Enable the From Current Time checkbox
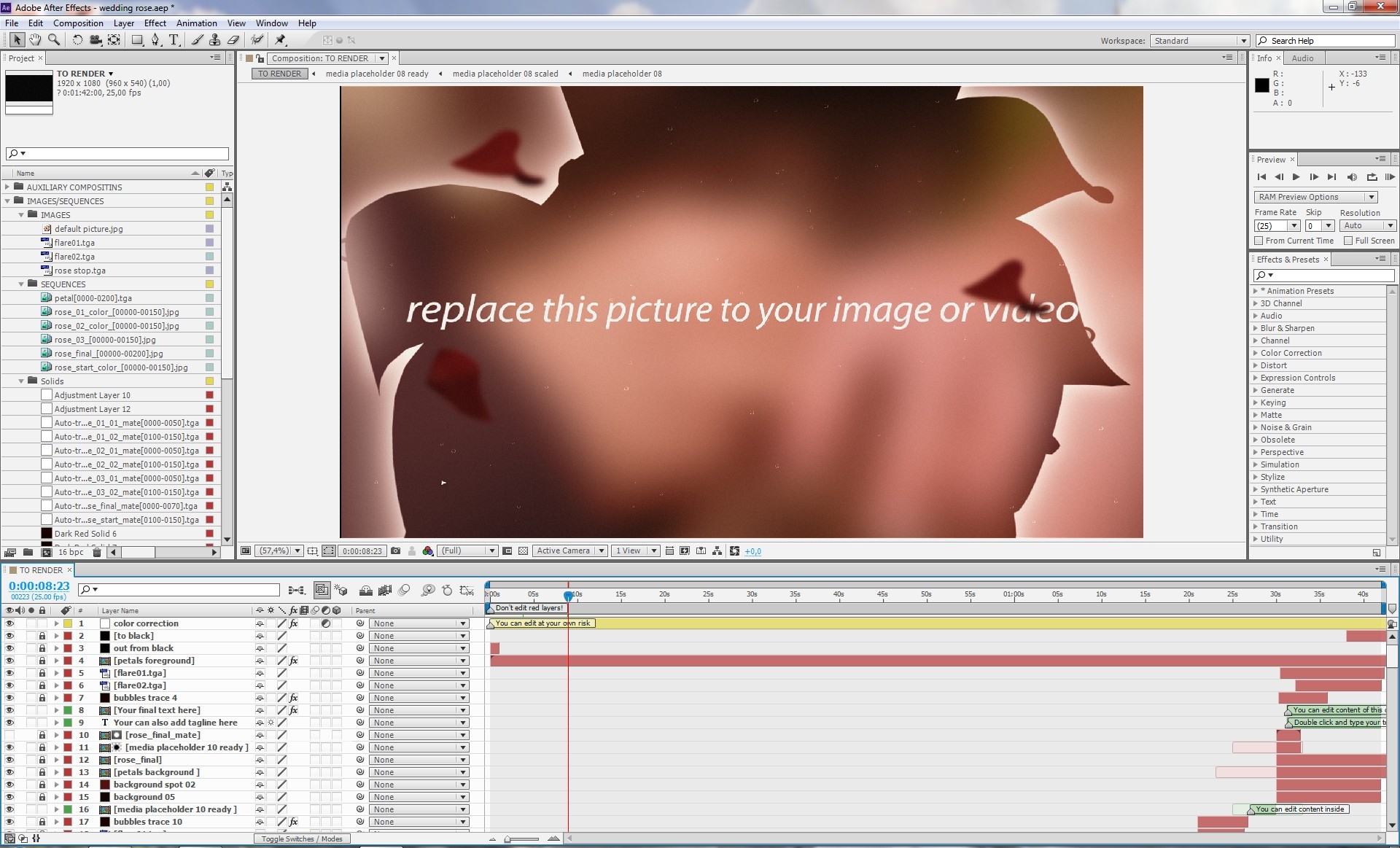The width and height of the screenshot is (1400, 848). pyautogui.click(x=1259, y=241)
